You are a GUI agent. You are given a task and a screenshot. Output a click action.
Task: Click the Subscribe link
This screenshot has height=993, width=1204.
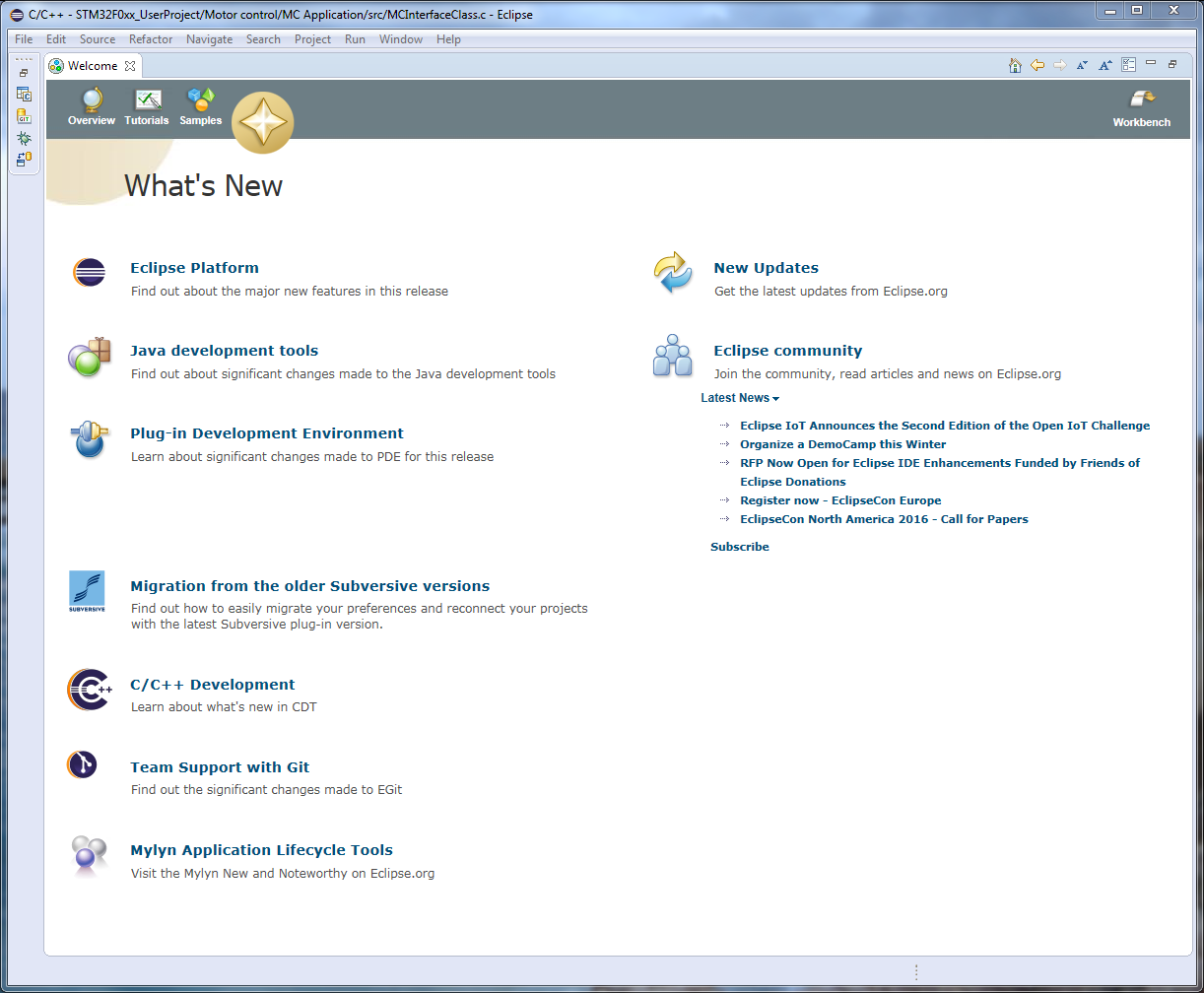tap(740, 547)
